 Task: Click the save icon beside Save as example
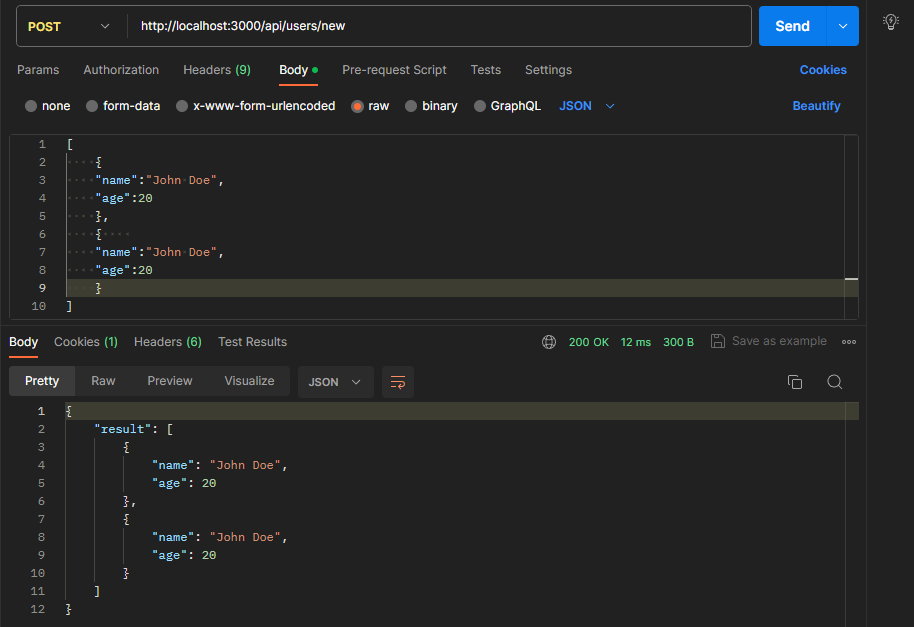coord(718,341)
